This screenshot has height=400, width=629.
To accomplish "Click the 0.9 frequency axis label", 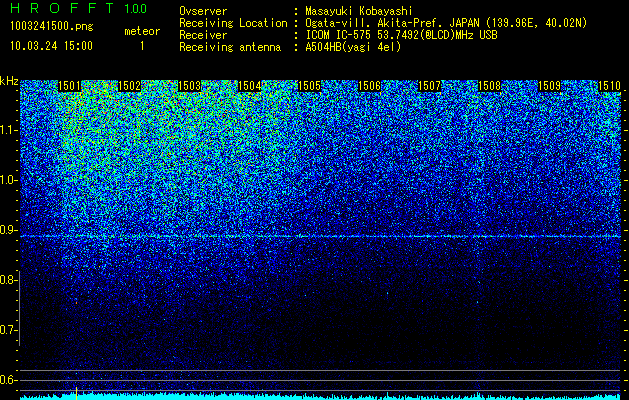I will (x=9, y=230).
